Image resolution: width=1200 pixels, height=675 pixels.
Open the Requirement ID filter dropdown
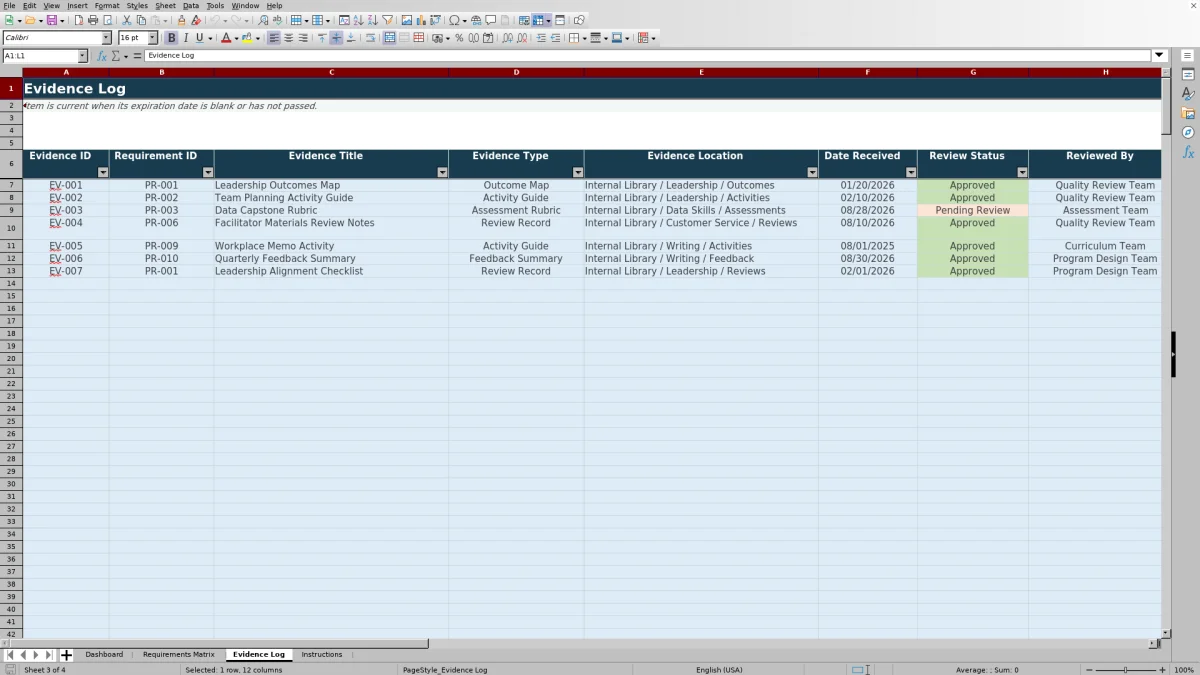point(207,173)
